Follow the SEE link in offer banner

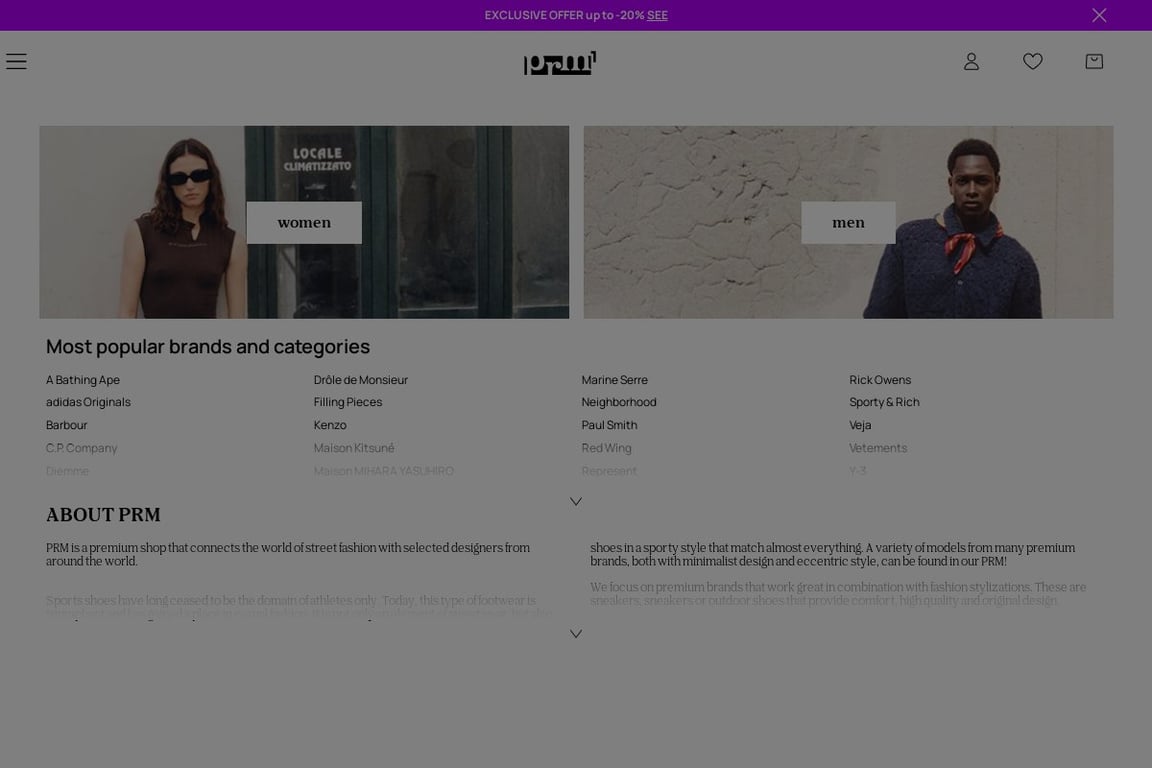(657, 15)
